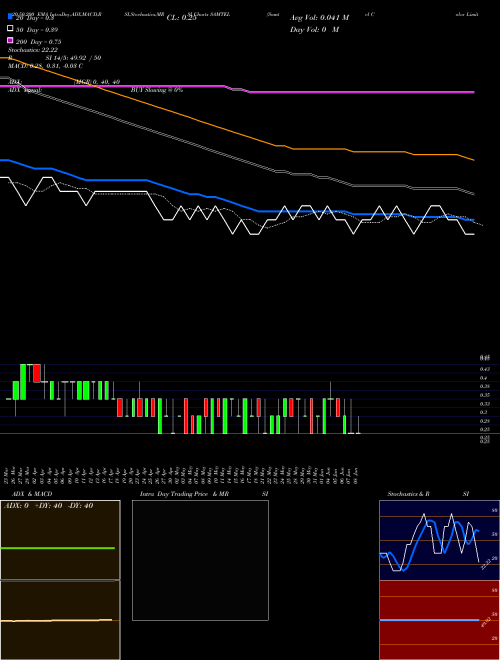
Task: Click the 'Day Vol: 0 M' text
Action: 314,29
